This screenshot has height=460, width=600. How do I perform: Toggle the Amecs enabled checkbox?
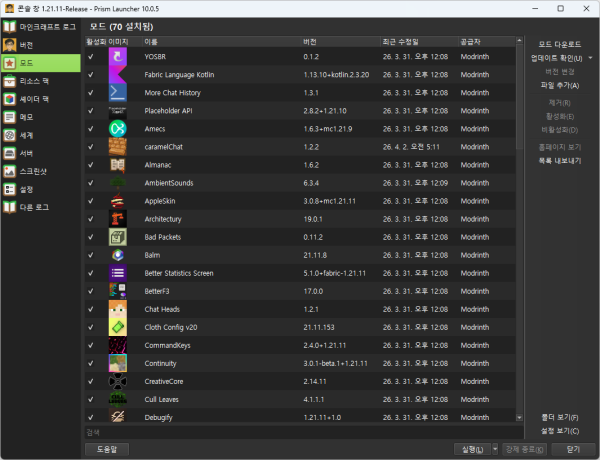[91, 129]
